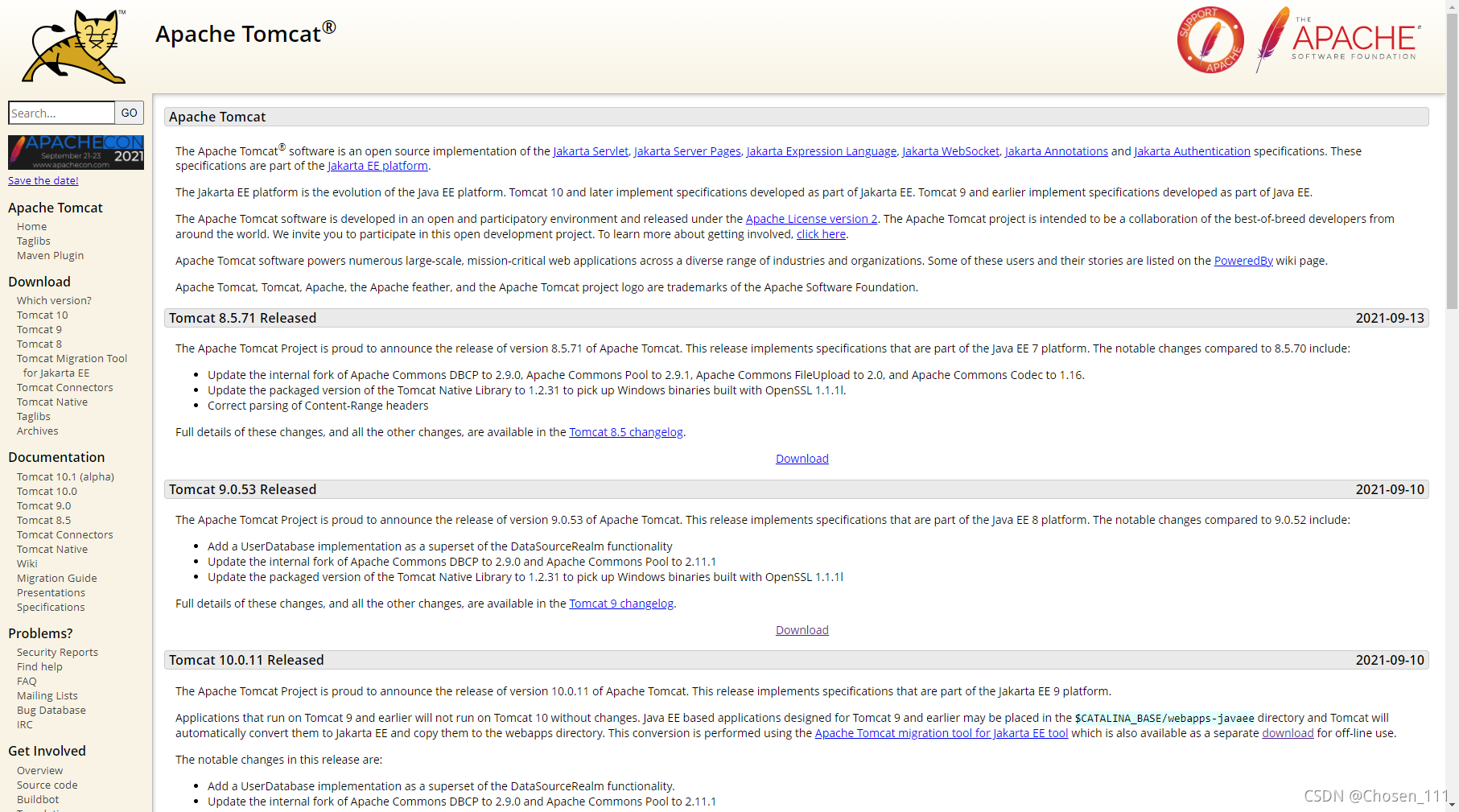This screenshot has width=1459, height=812.
Task: Click the 'click here' involvement link
Action: (x=821, y=234)
